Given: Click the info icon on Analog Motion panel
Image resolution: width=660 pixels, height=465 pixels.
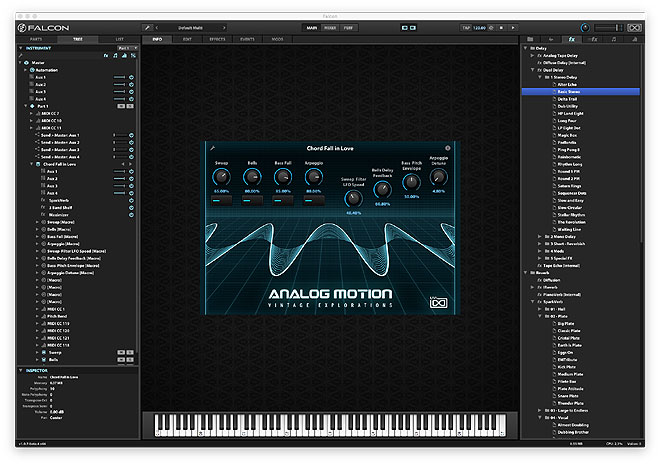Looking at the screenshot, I should pos(447,148).
